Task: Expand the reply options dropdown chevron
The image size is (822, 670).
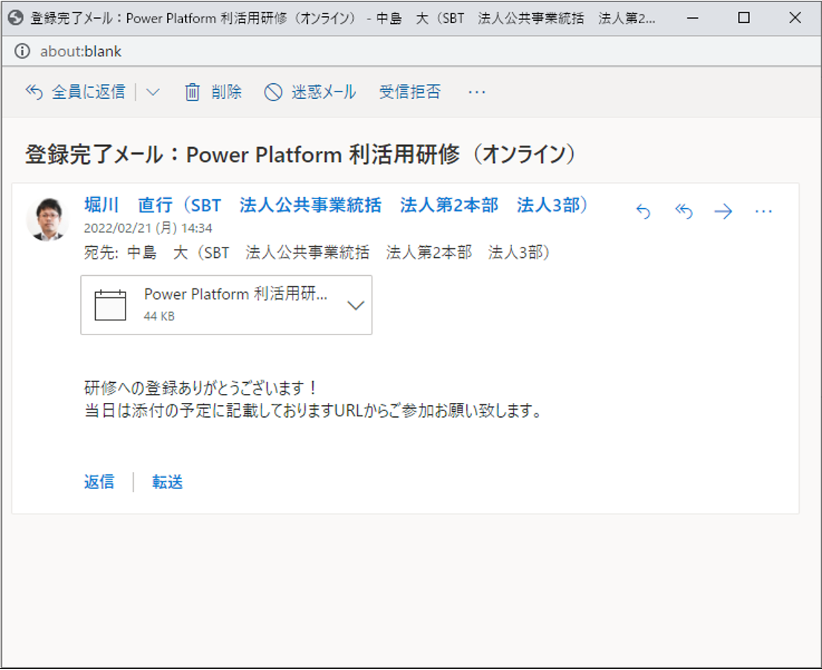Action: pyautogui.click(x=153, y=93)
